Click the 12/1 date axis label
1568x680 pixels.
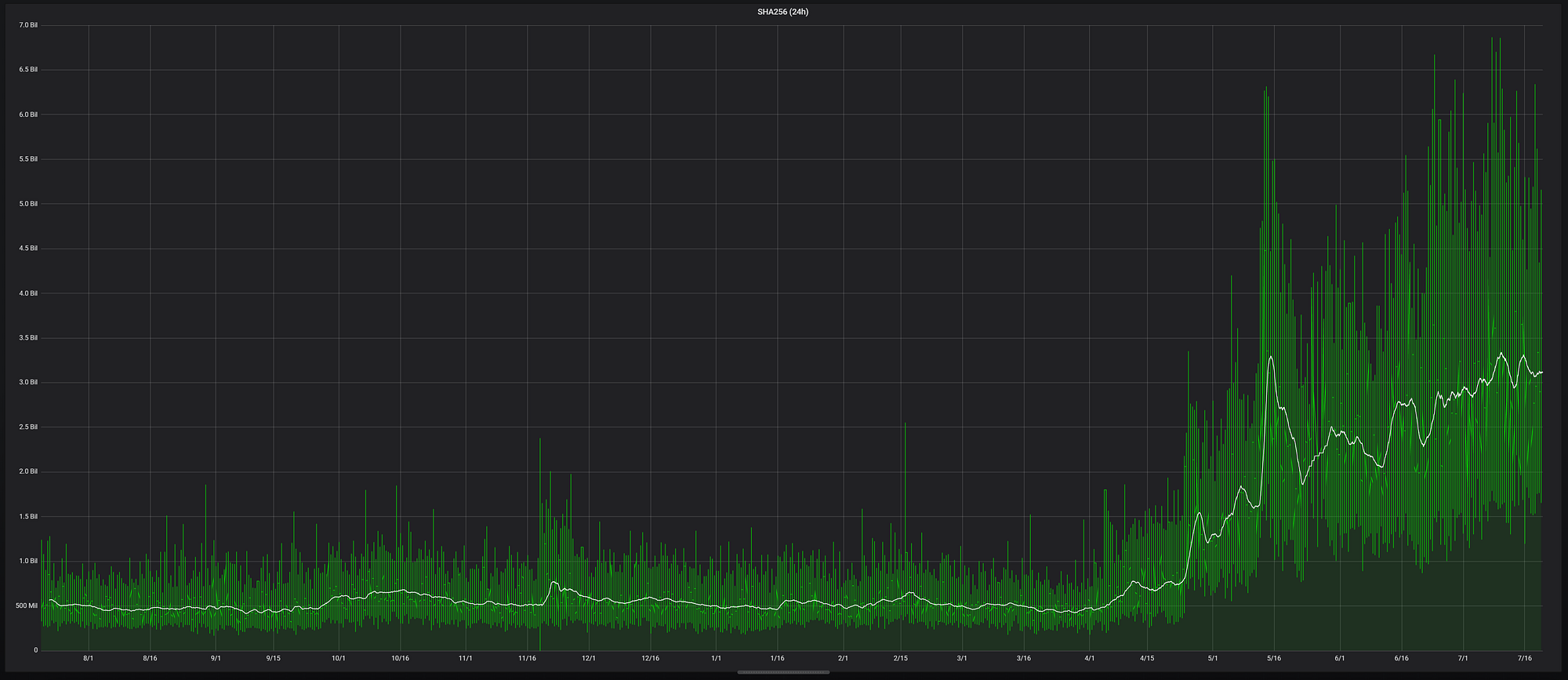pos(589,658)
